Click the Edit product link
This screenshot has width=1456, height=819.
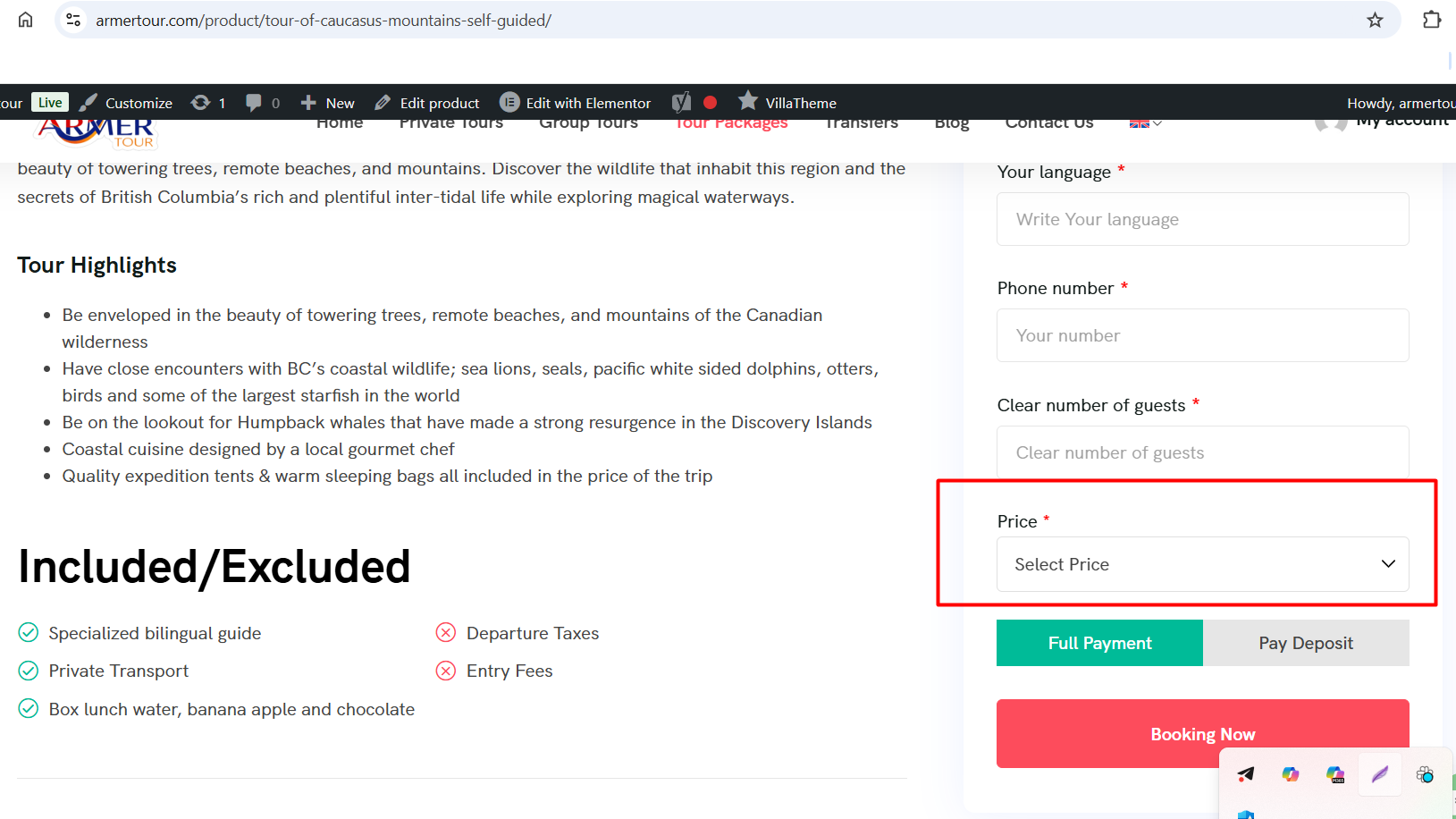428,103
